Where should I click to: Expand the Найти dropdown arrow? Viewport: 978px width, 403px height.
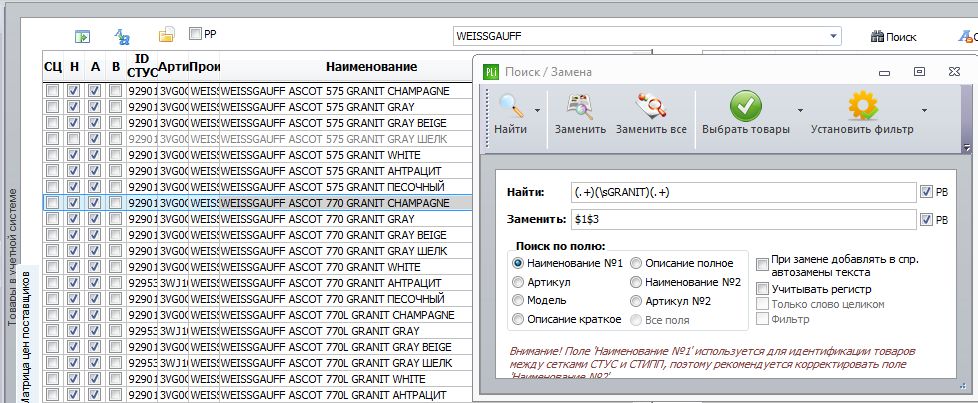536,110
